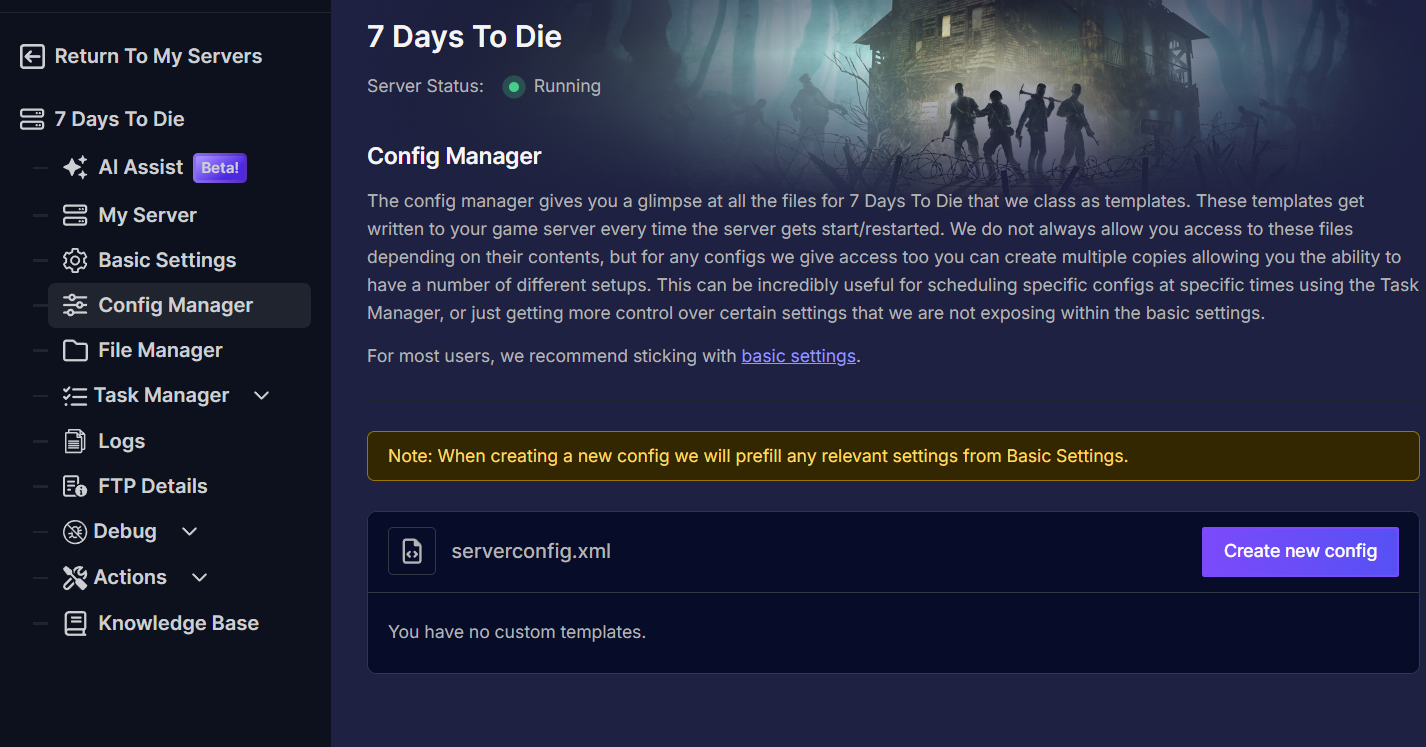This screenshot has height=747, width=1426.
Task: Click the Actions sidebar label
Action: [x=130, y=577]
